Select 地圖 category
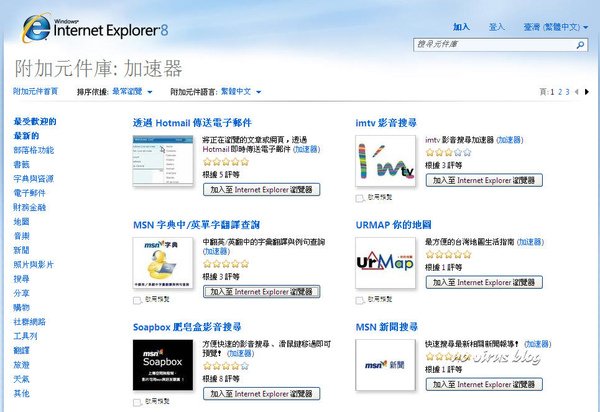This screenshot has height=412, width=600. [21, 222]
